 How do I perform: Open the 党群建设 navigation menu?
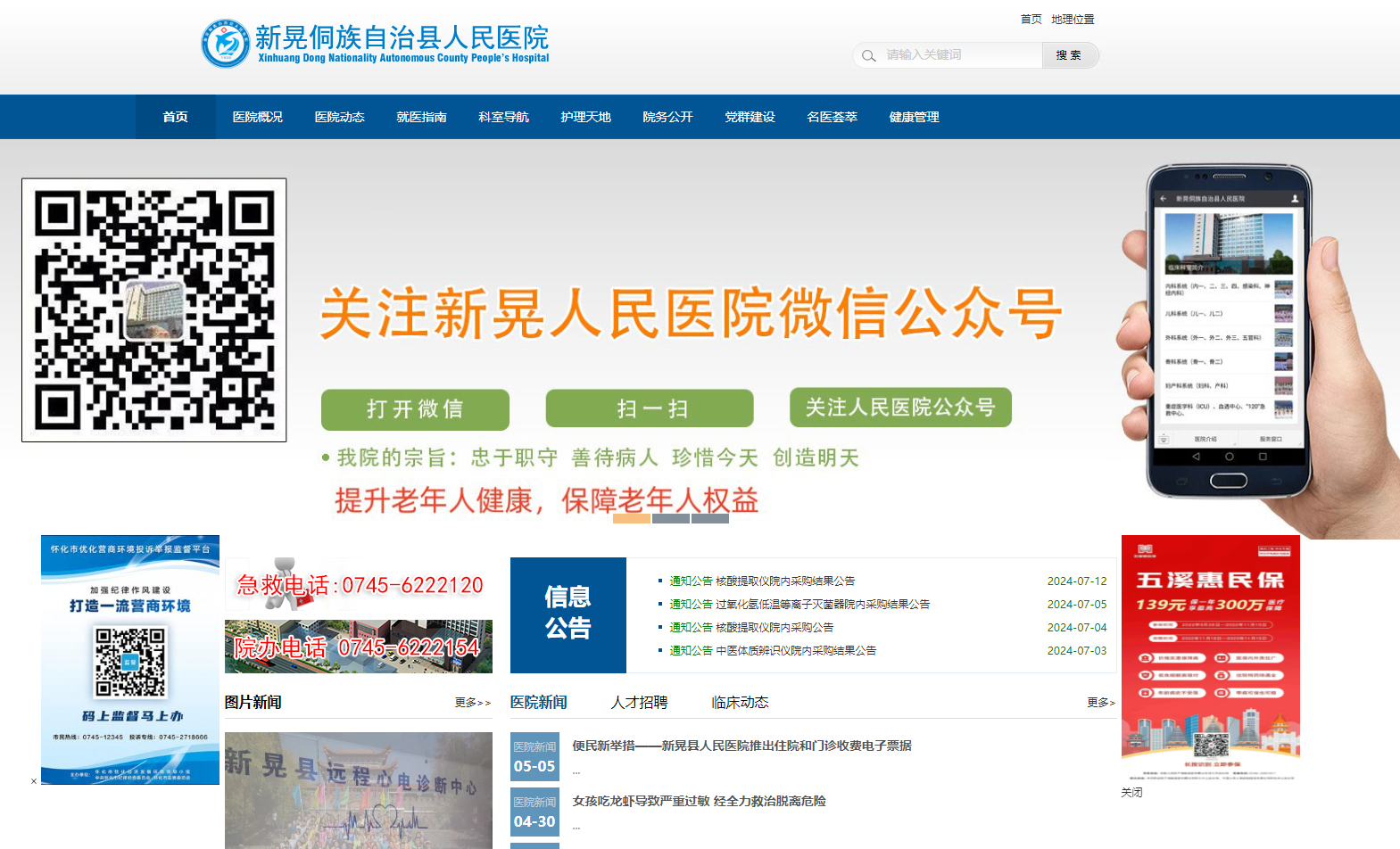point(750,117)
